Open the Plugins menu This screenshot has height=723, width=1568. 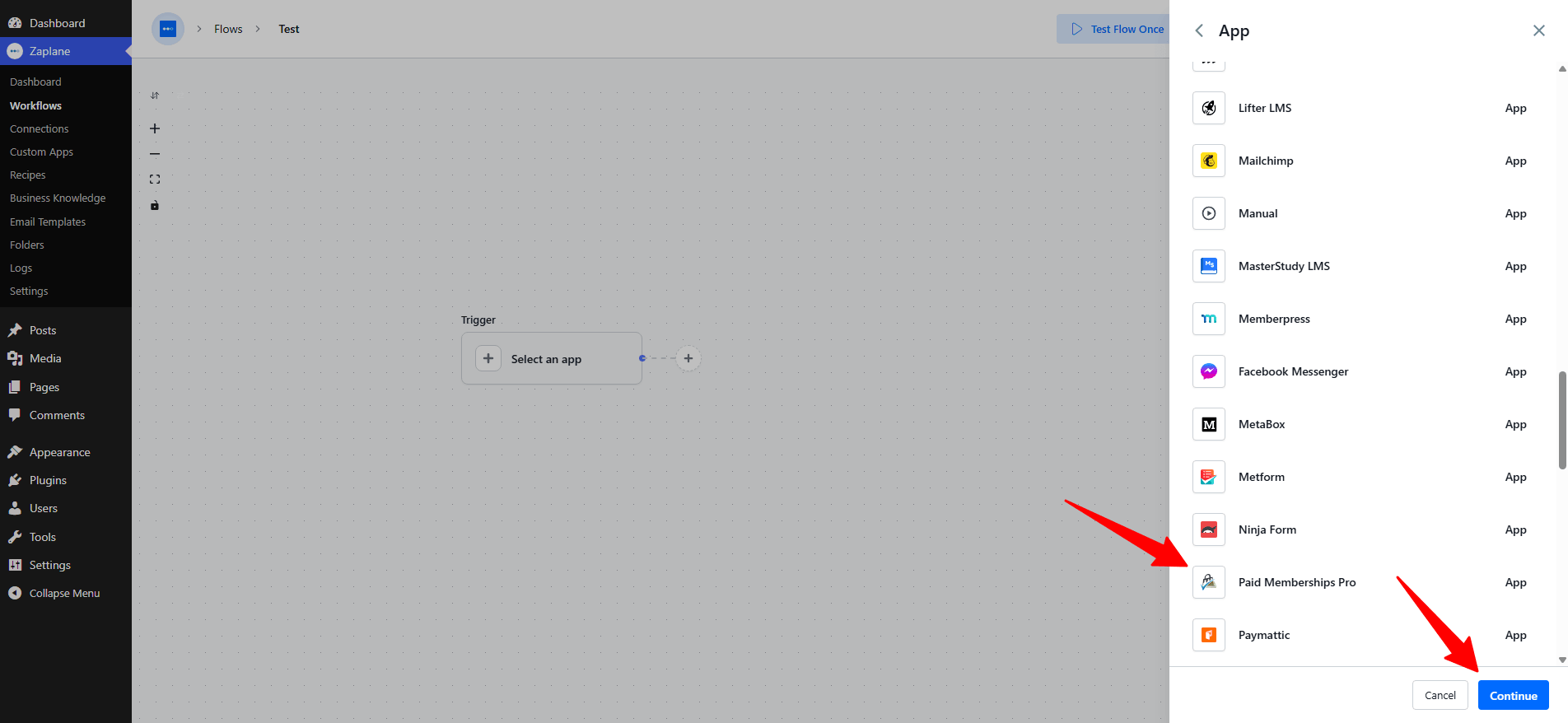66,480
